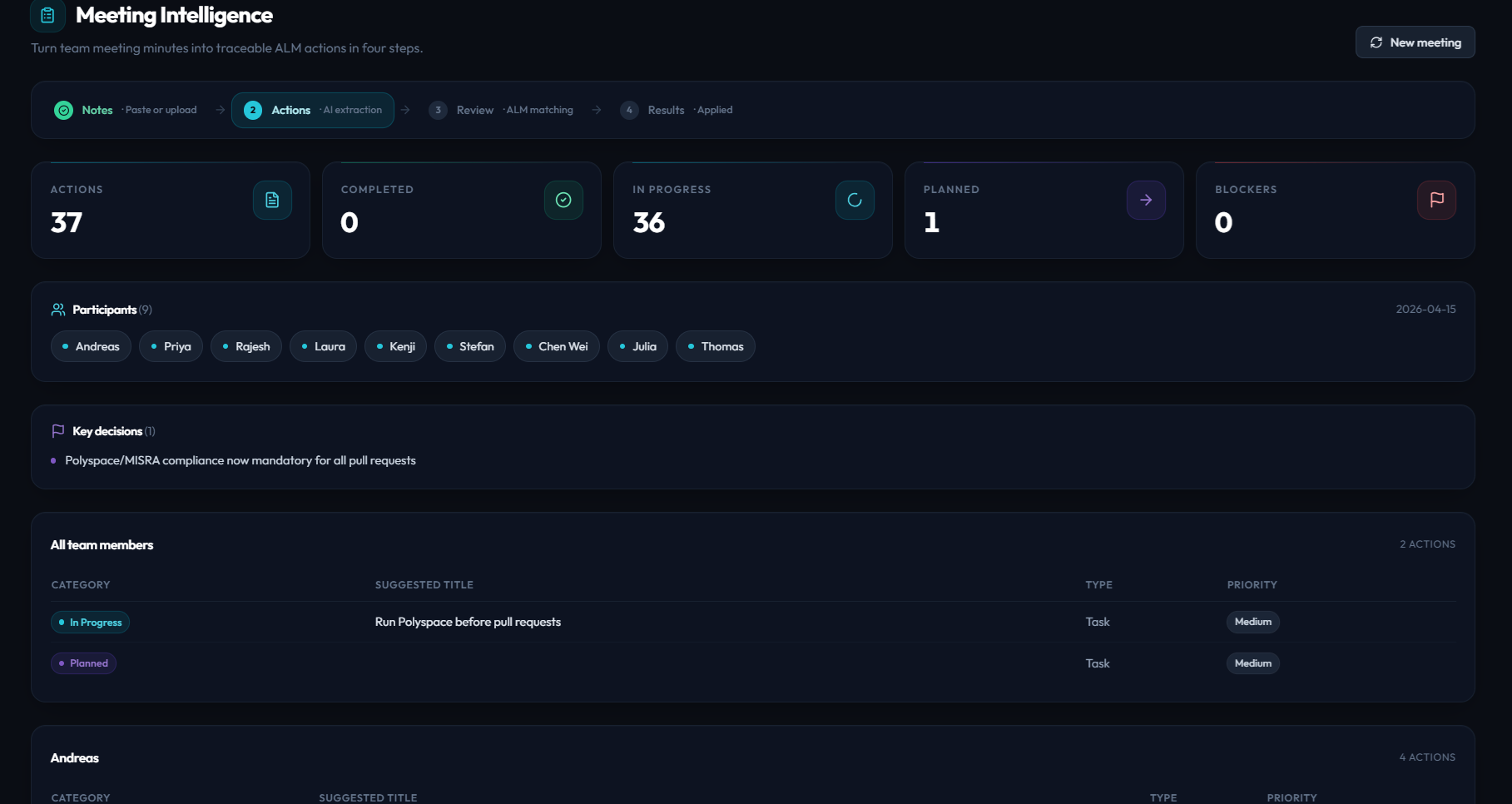The height and width of the screenshot is (804, 1512).
Task: Click the meeting date 2026-04-15
Action: (x=1425, y=309)
